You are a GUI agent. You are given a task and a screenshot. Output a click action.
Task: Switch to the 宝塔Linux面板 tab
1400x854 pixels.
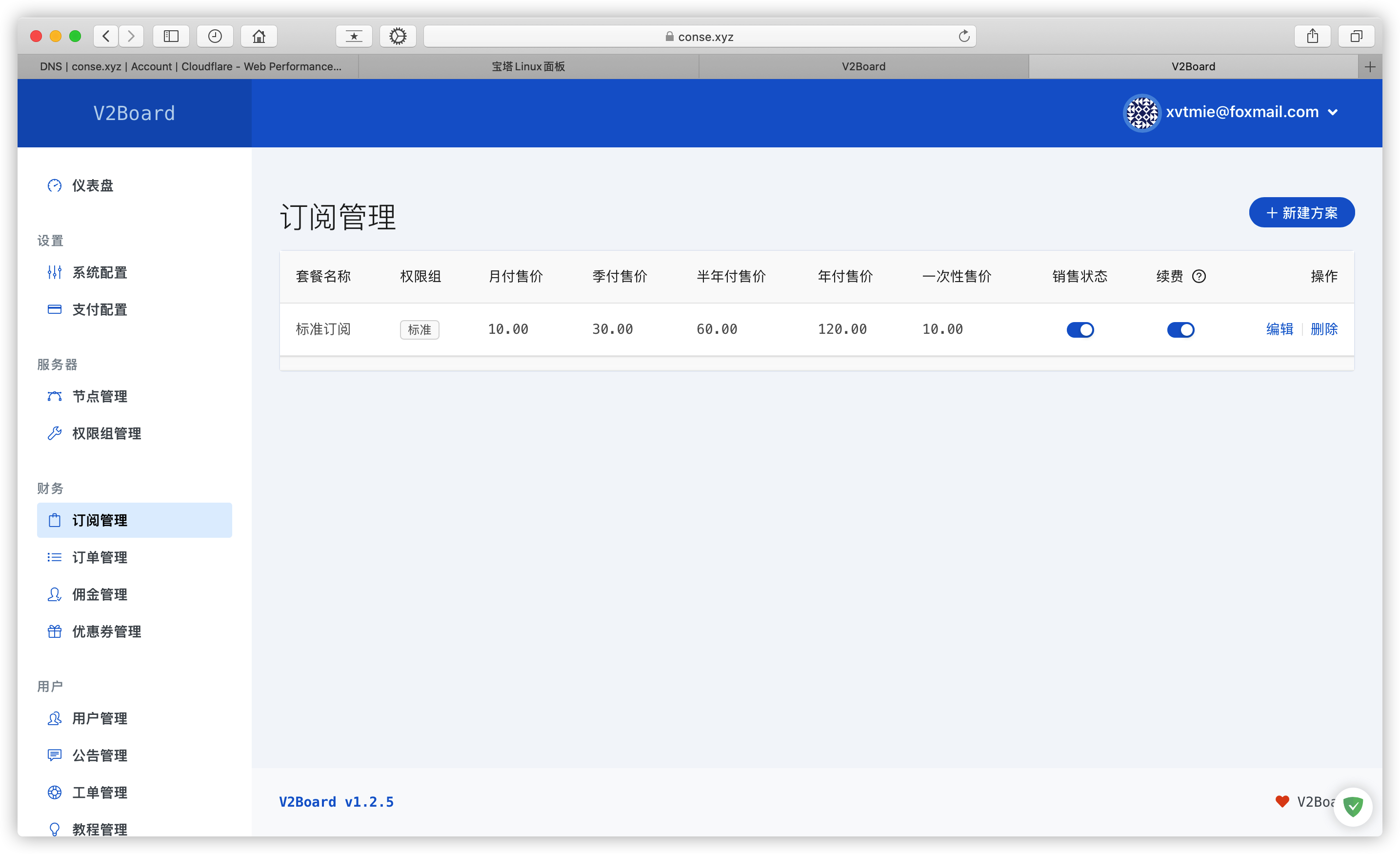(528, 66)
